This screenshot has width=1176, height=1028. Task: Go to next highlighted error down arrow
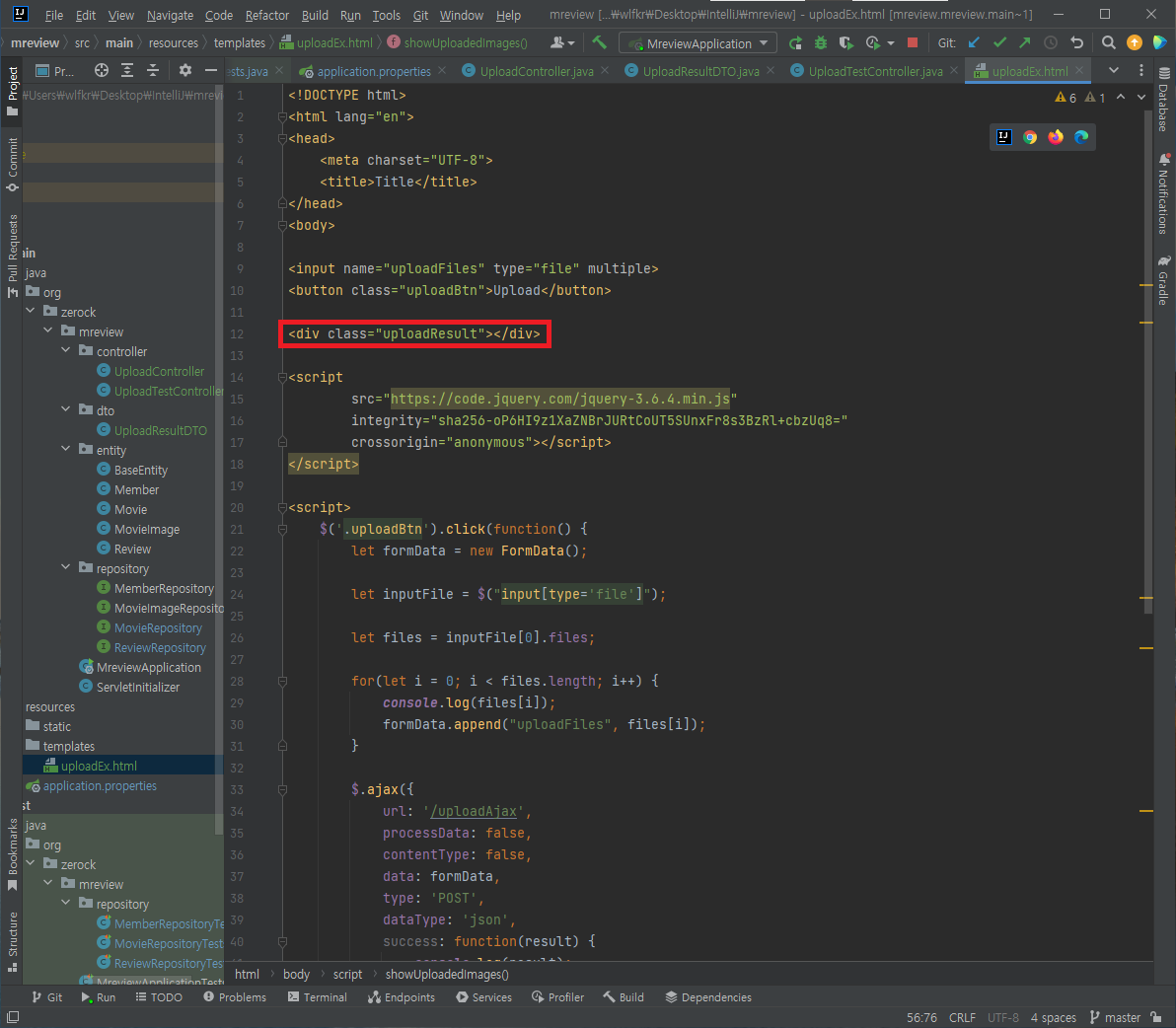click(x=1141, y=98)
